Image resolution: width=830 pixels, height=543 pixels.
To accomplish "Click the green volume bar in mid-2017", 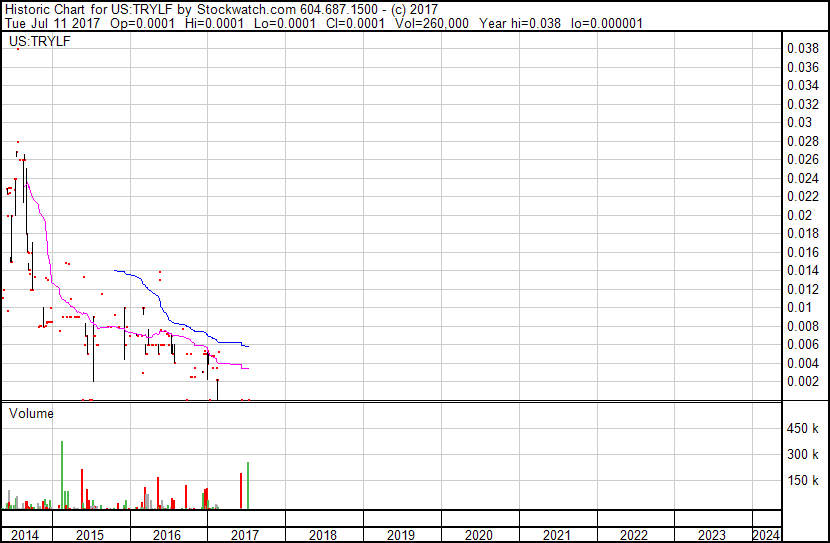I will tap(248, 485).
